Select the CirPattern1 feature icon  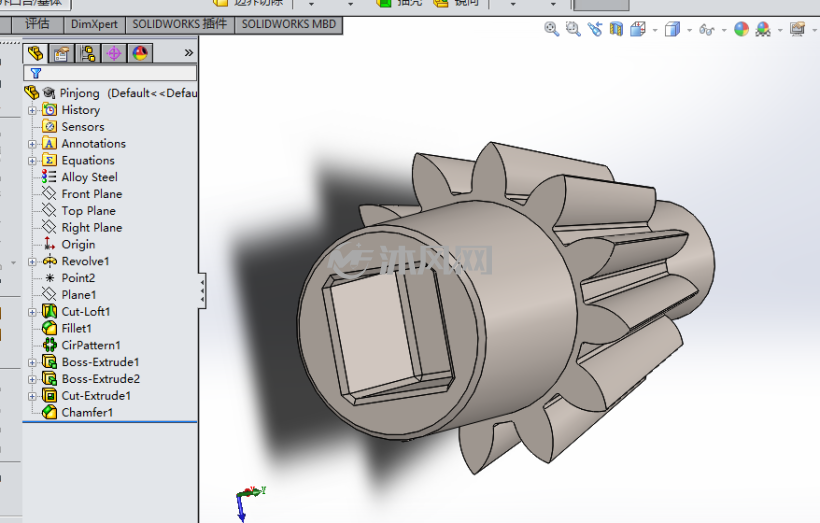click(x=50, y=345)
